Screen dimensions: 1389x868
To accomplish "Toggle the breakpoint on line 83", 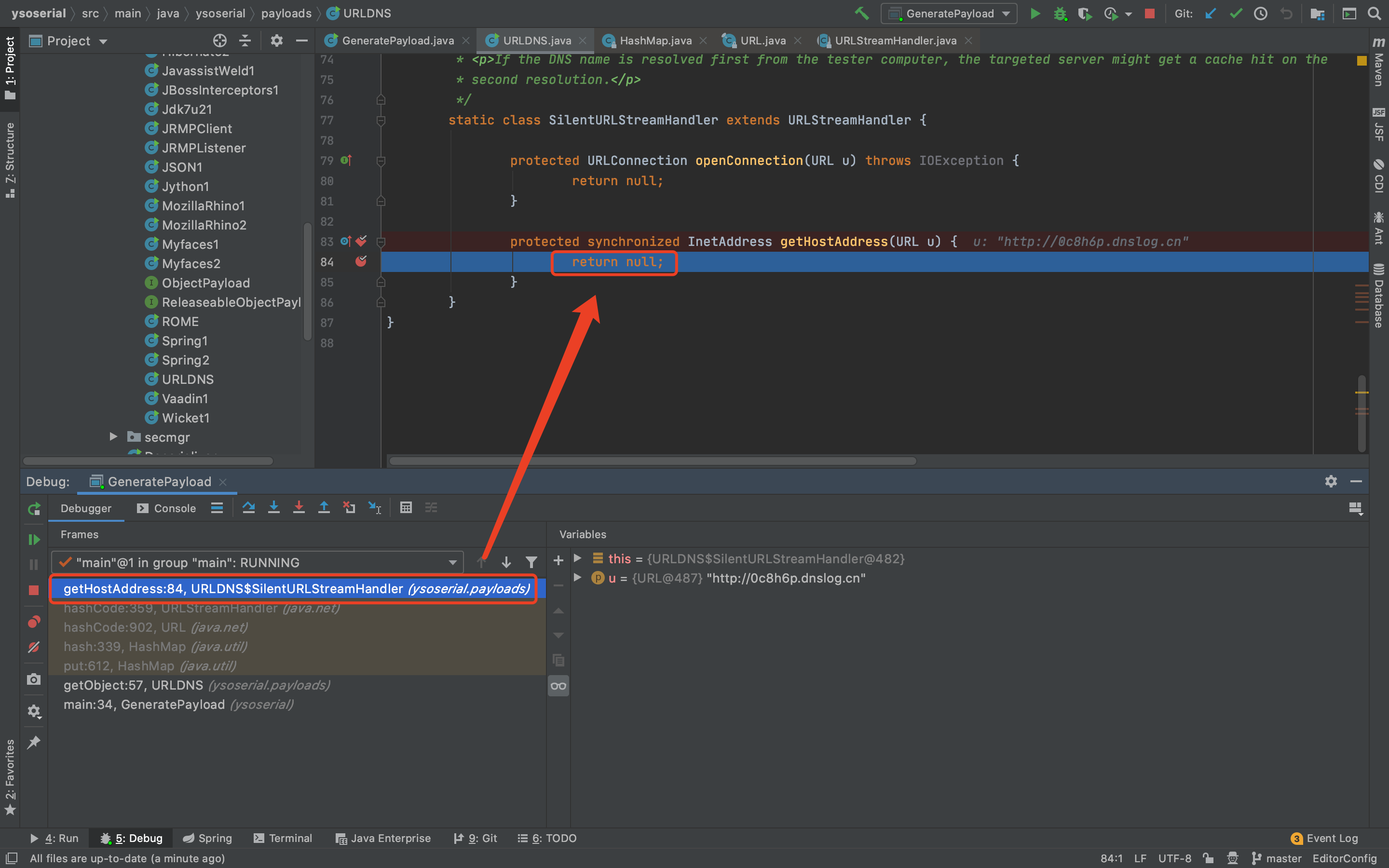I will [x=361, y=241].
